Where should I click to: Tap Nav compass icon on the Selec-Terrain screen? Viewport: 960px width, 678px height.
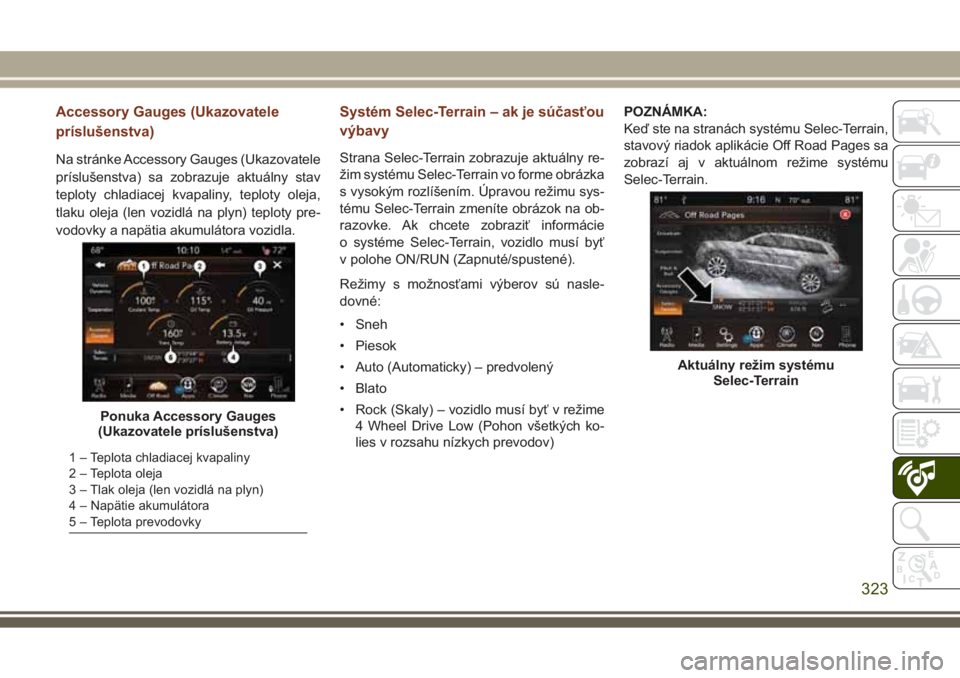click(816, 337)
